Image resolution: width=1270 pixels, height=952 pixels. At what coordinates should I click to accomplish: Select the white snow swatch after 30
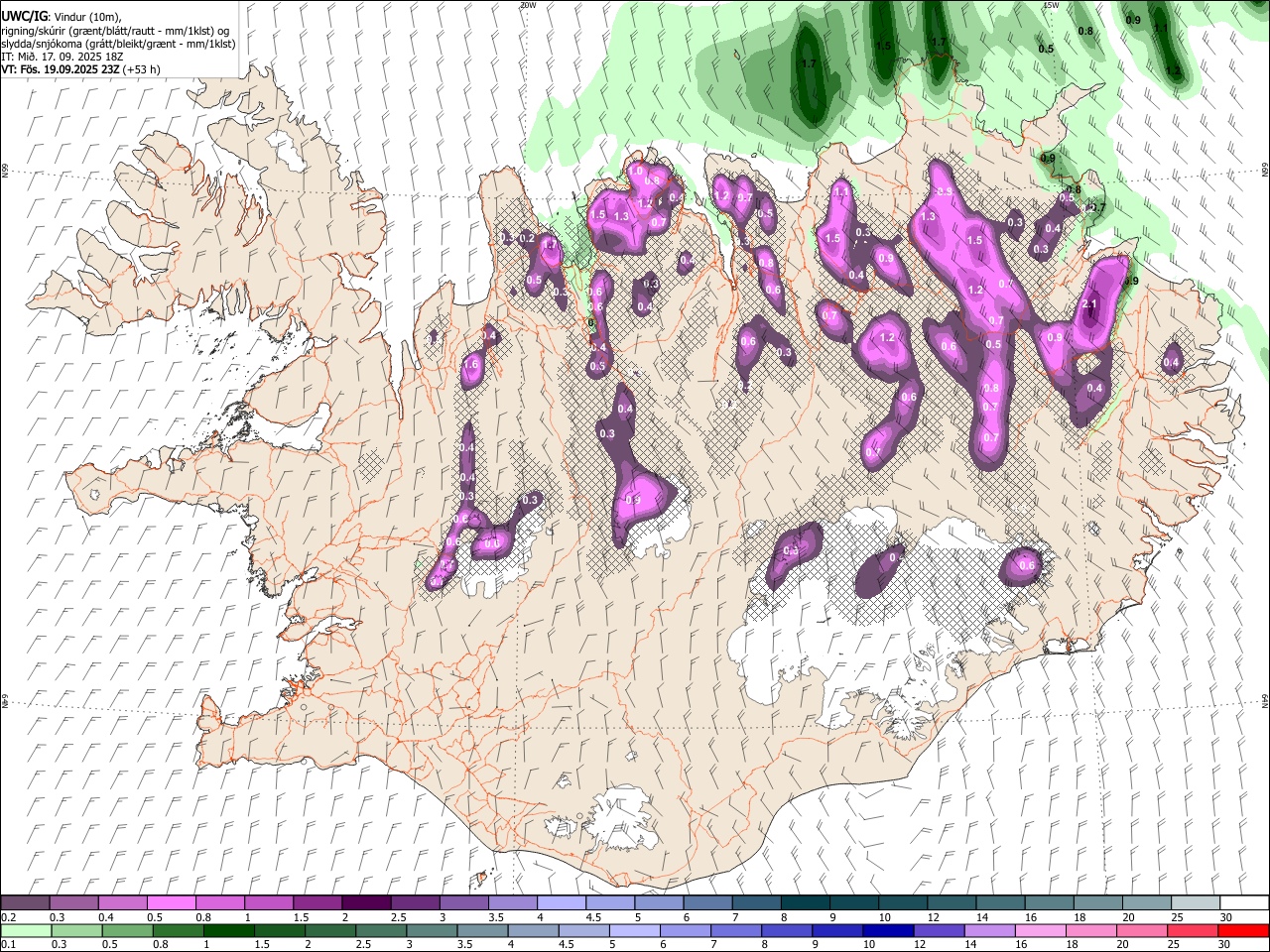1243,902
